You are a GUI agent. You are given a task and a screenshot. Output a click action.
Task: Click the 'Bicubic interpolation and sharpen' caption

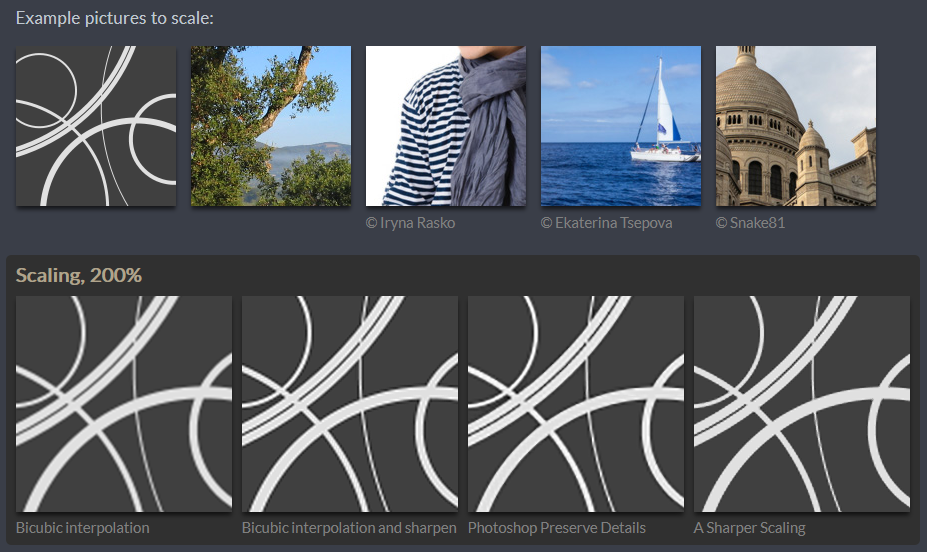[x=349, y=528]
